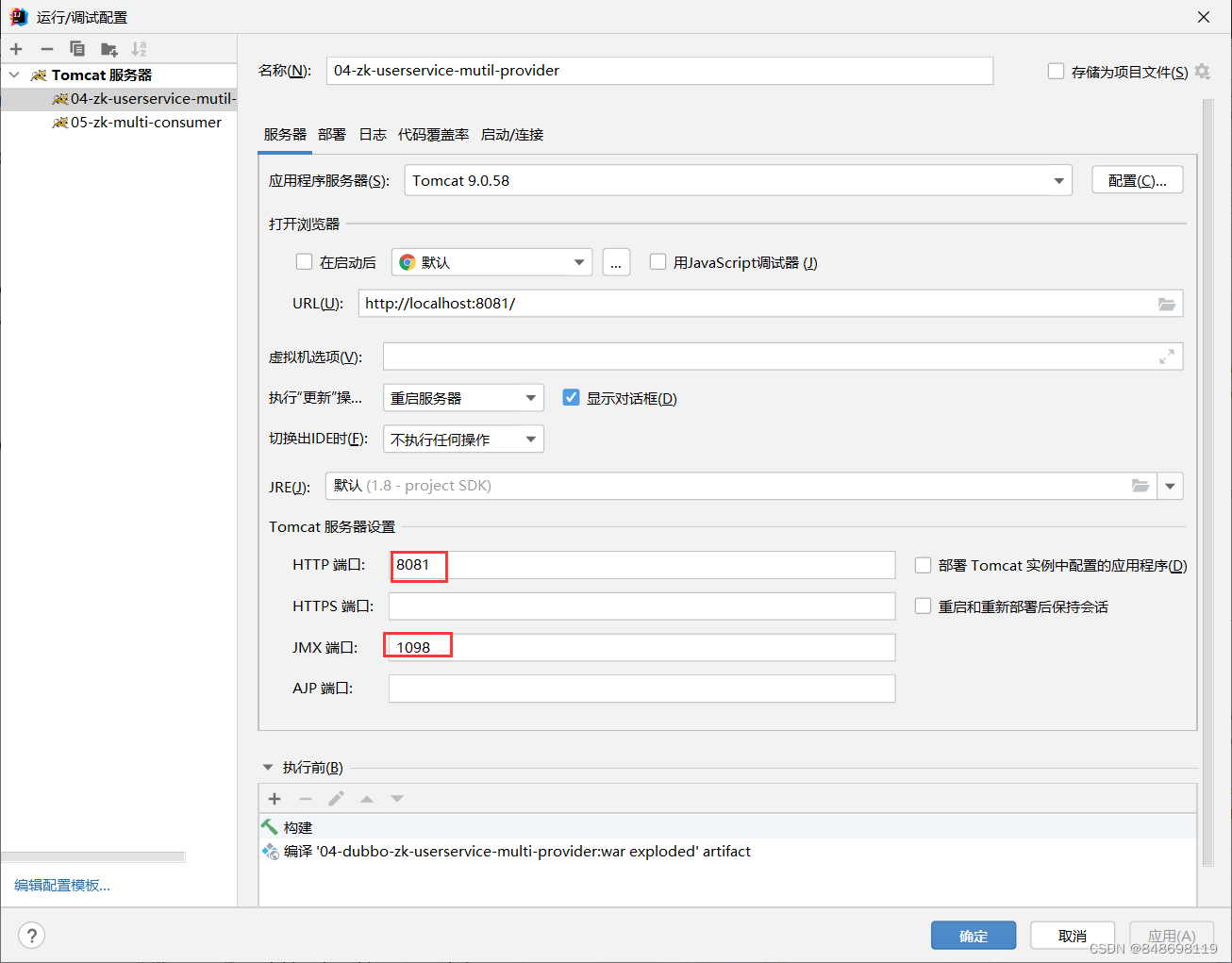Save configuration to new folder icon
The height and width of the screenshot is (963, 1232).
[109, 49]
